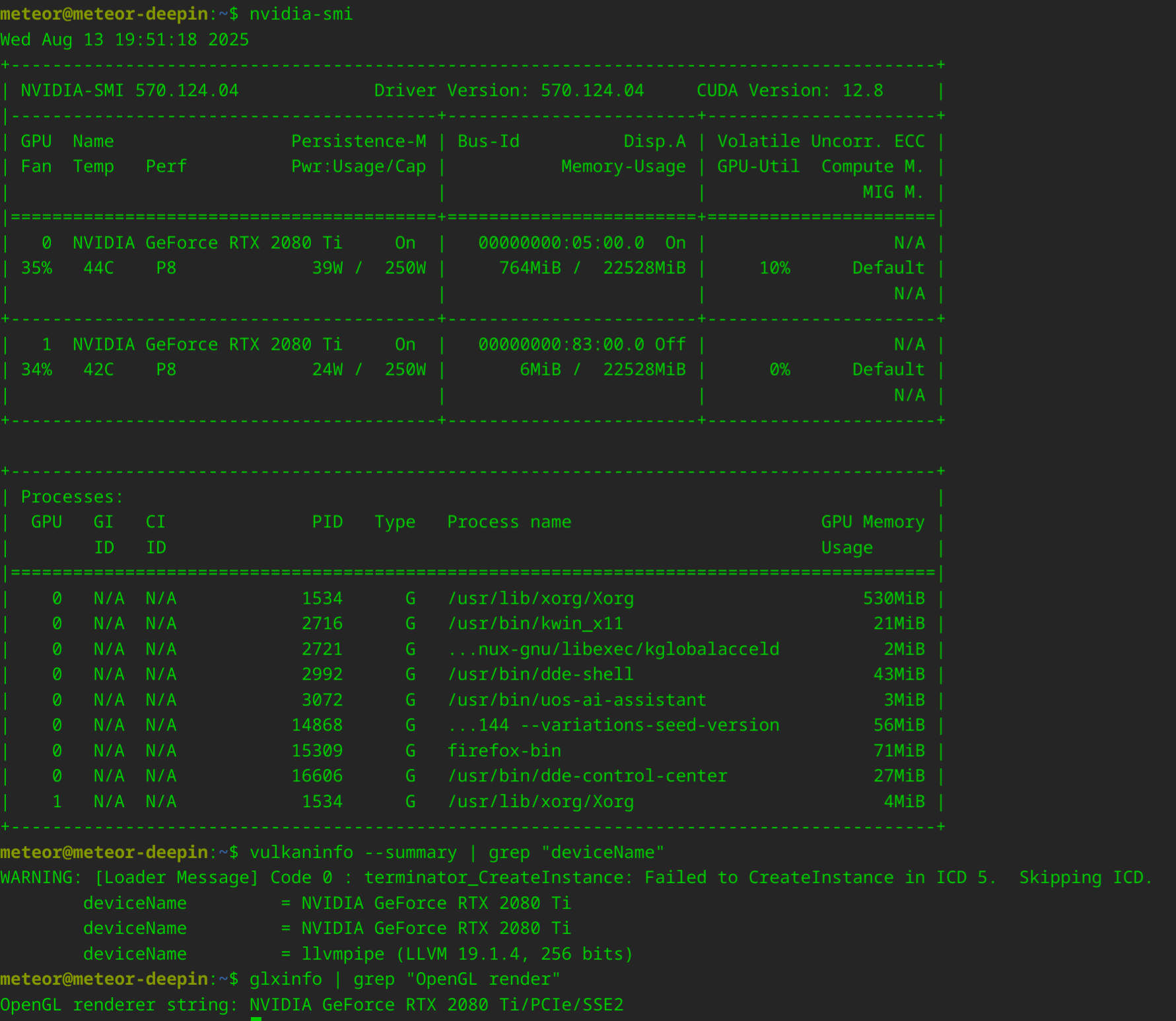Click the "/usr/bin/kwin_x11" process name

(536, 624)
